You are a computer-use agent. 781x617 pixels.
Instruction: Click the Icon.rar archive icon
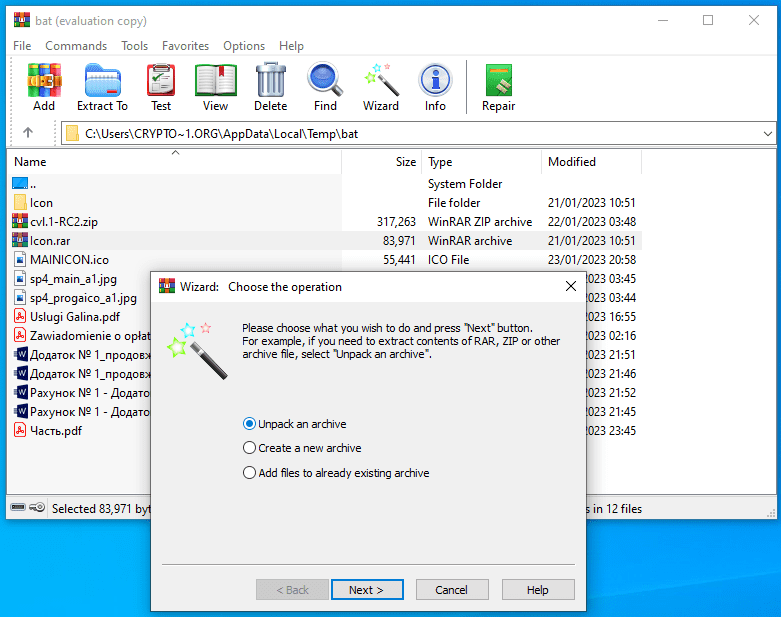[20, 241]
